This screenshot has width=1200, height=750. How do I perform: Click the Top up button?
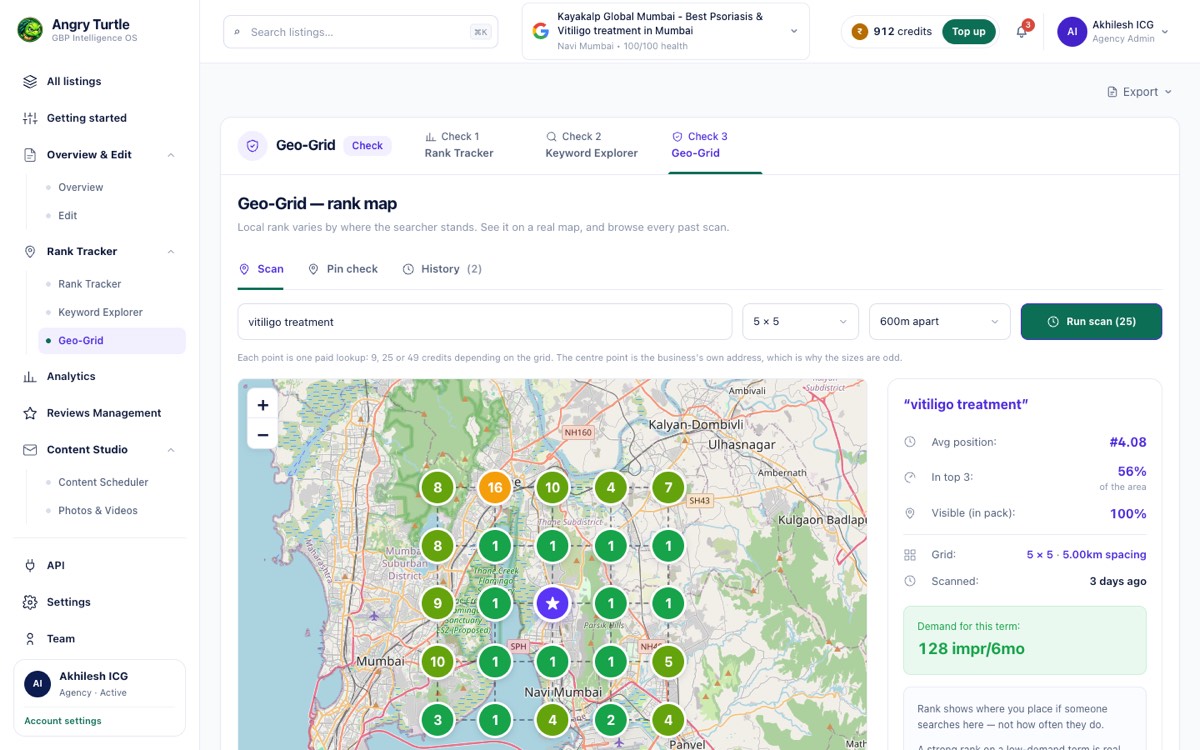(968, 32)
